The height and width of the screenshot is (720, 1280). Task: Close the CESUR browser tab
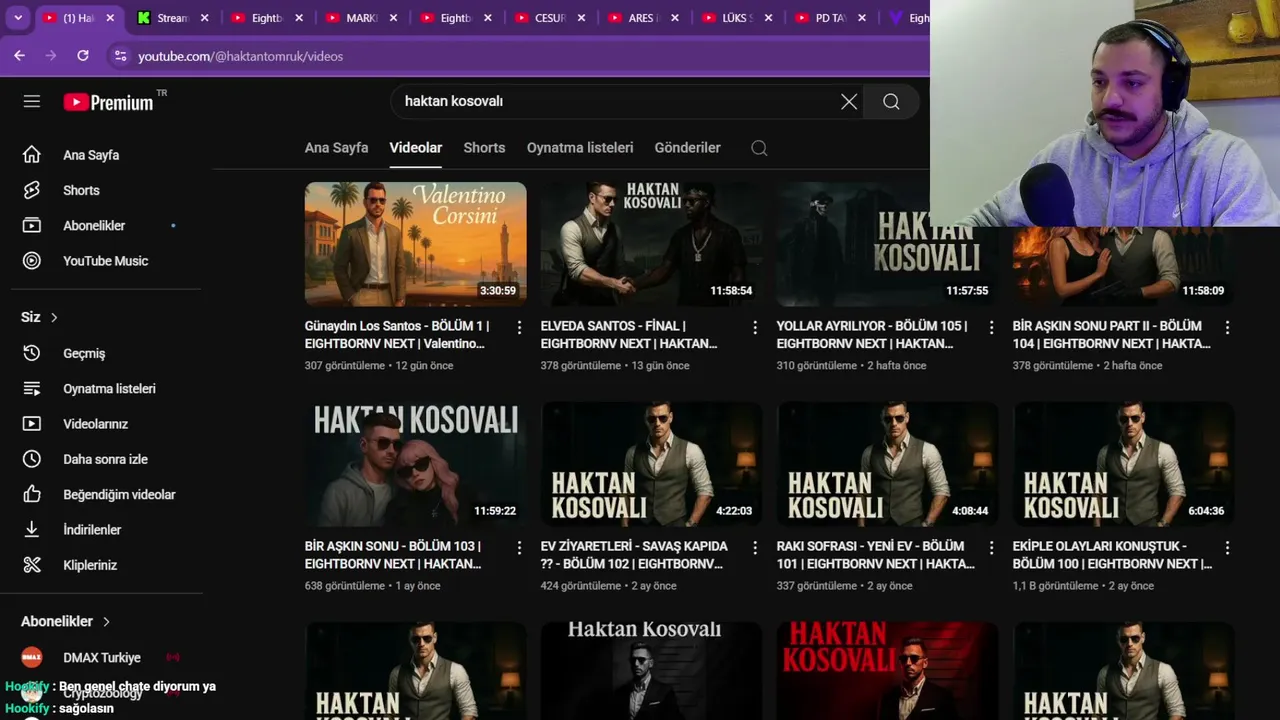pyautogui.click(x=582, y=18)
